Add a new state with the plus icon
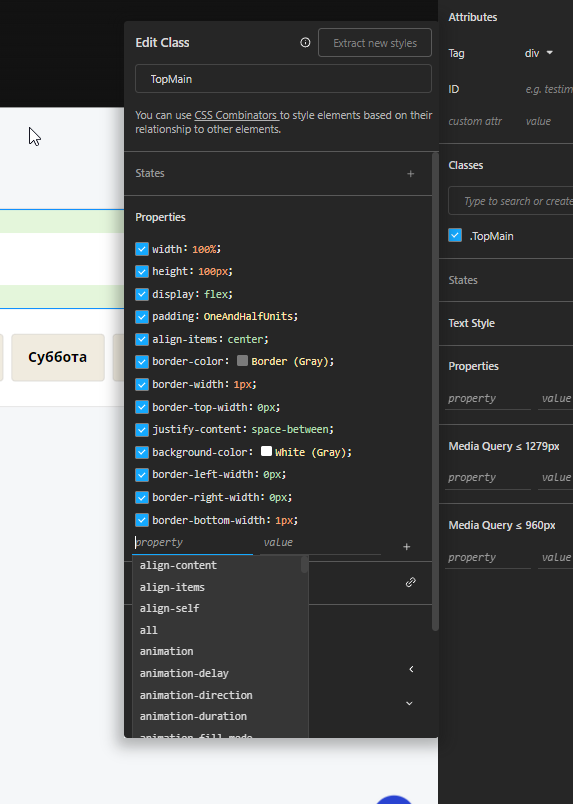The height and width of the screenshot is (804, 573). point(410,174)
